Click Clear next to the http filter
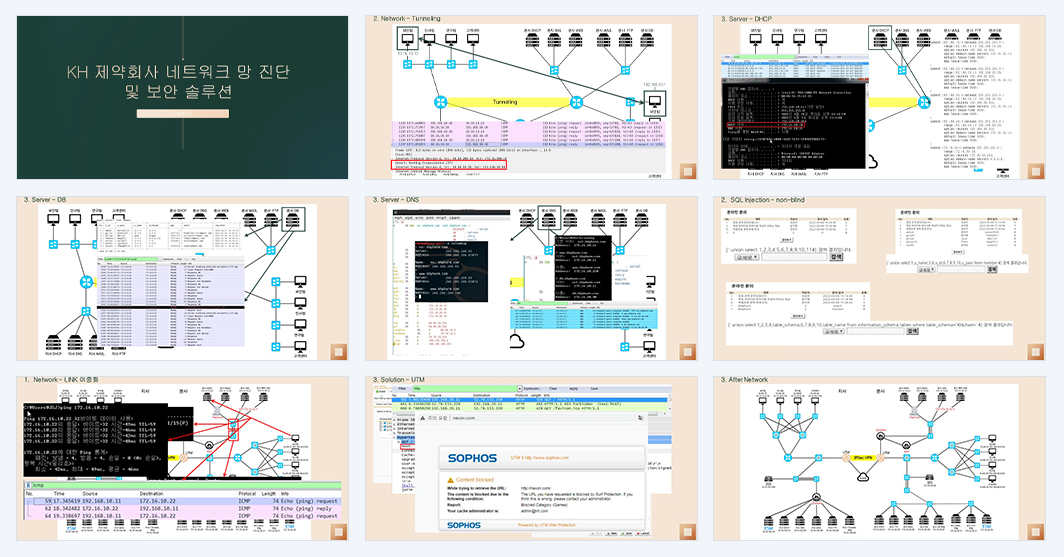This screenshot has height=557, width=1064. pos(554,389)
